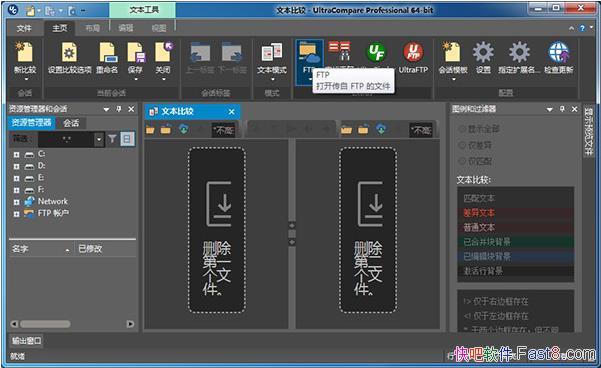Click FTP download icon in right pane toolbar

381,130
